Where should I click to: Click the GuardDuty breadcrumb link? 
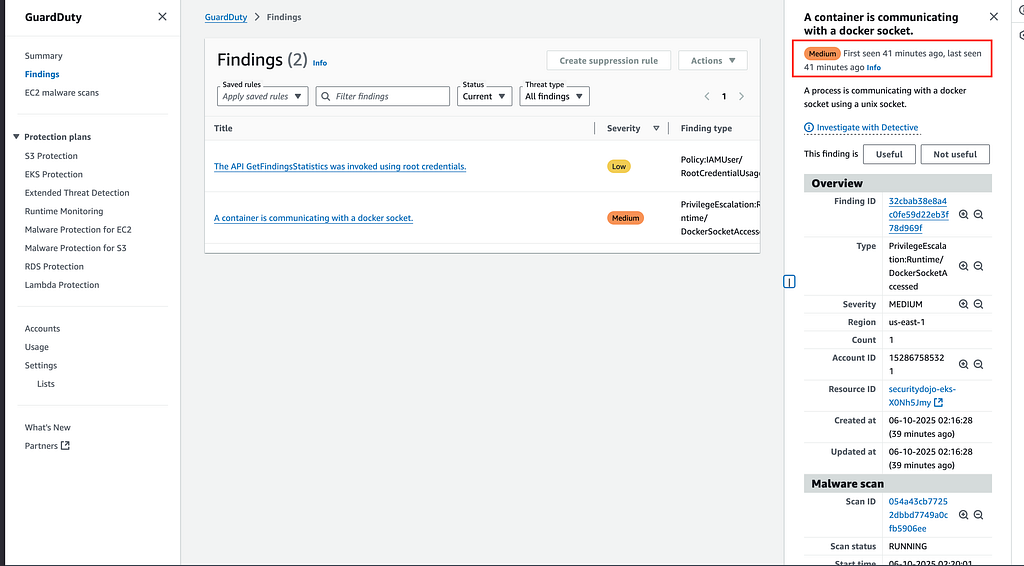[226, 17]
